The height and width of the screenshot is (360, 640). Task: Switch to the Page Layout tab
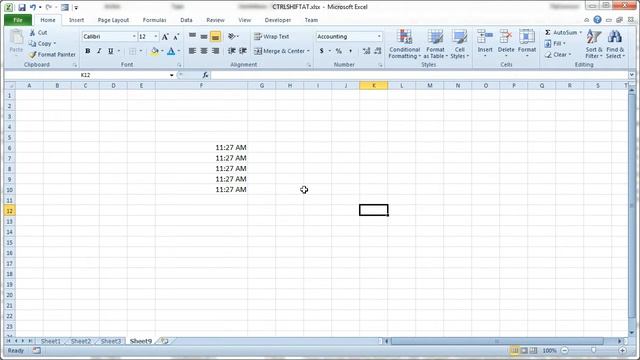point(113,20)
